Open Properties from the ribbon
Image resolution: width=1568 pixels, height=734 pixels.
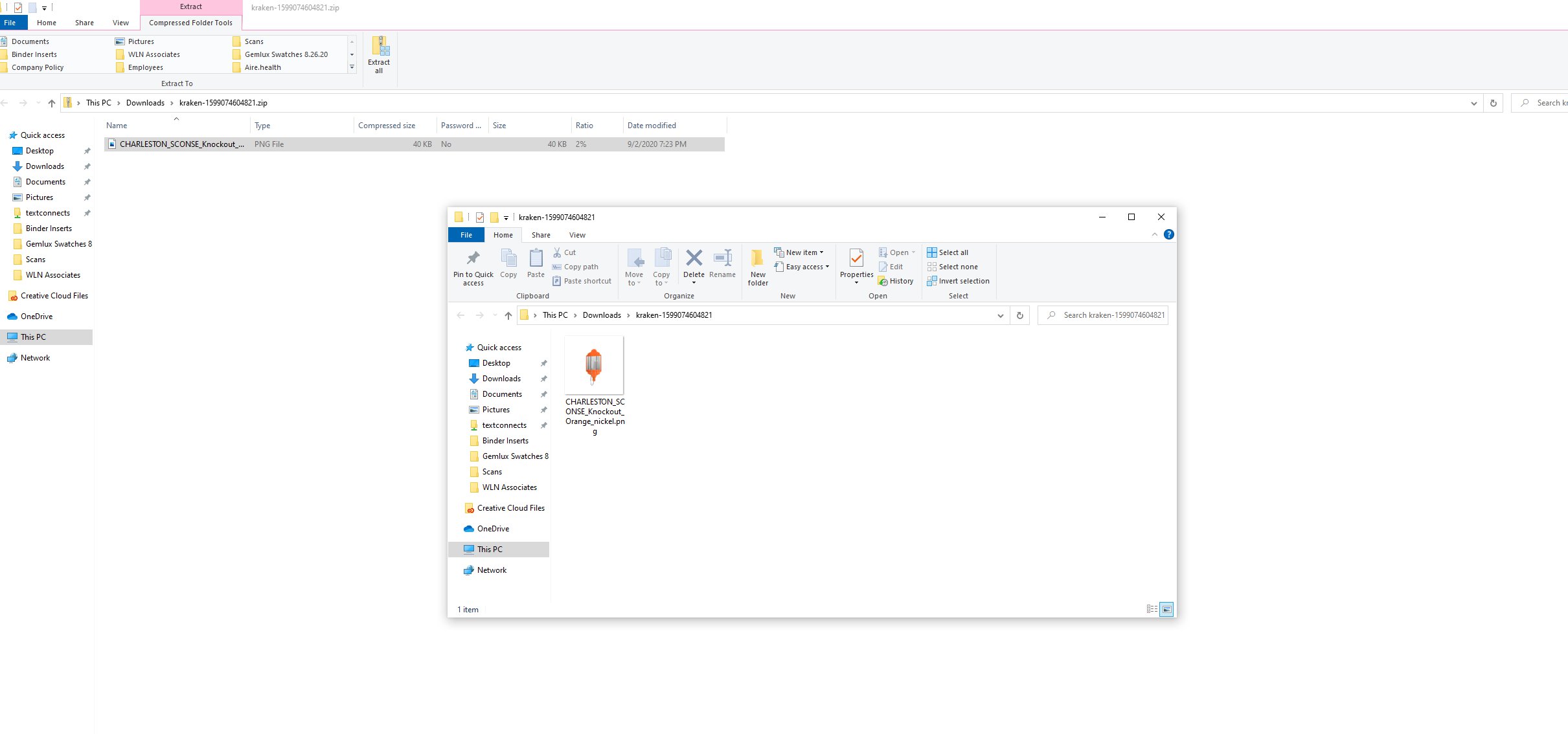[x=856, y=259]
